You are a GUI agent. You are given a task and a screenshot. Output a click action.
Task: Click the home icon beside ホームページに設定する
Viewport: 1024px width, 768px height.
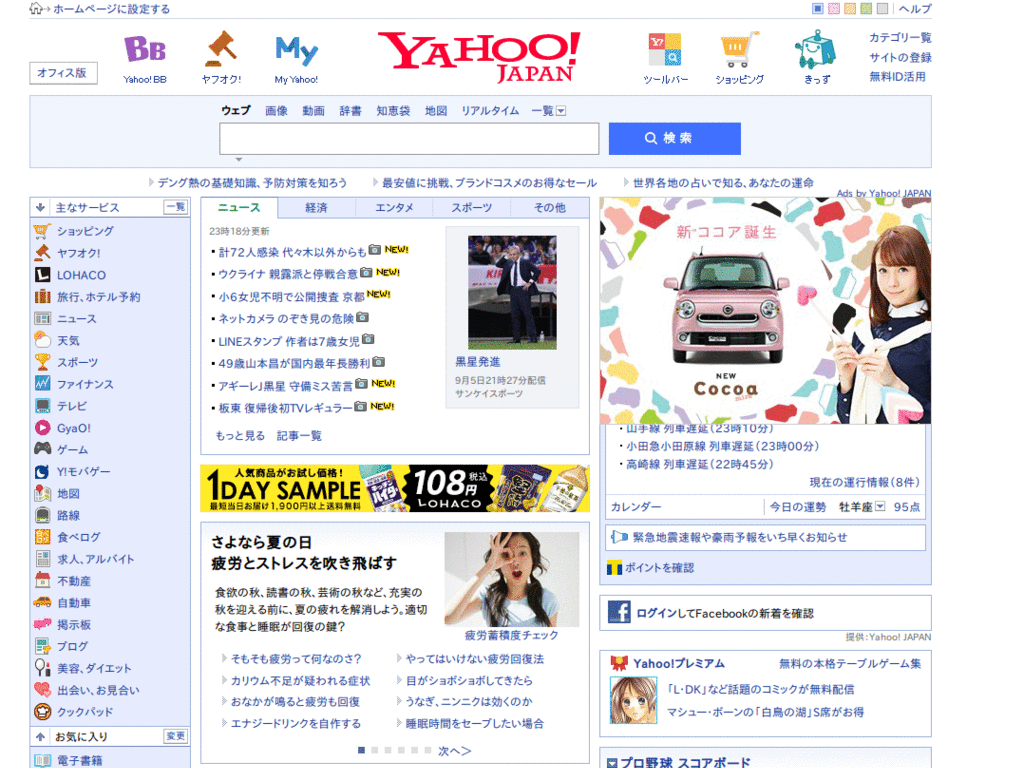(36, 8)
